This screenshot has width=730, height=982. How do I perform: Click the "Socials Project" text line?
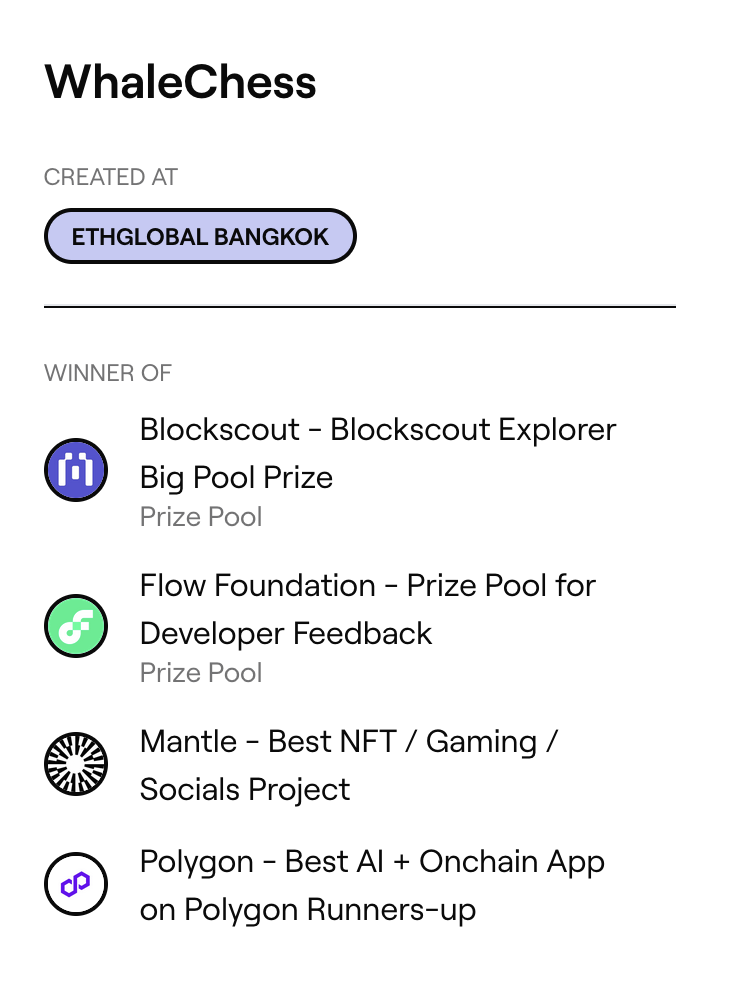[x=245, y=789]
